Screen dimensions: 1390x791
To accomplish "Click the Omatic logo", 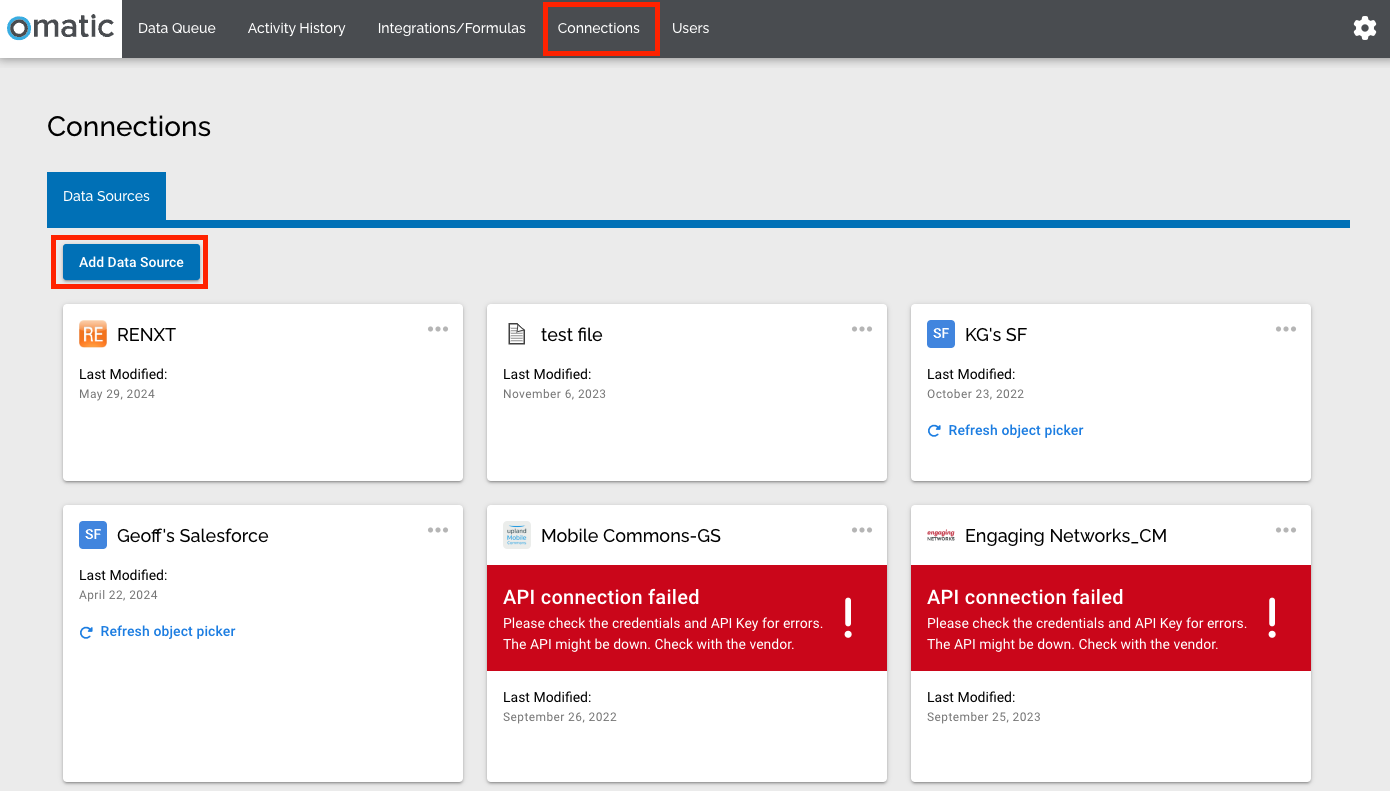I will click(x=58, y=28).
